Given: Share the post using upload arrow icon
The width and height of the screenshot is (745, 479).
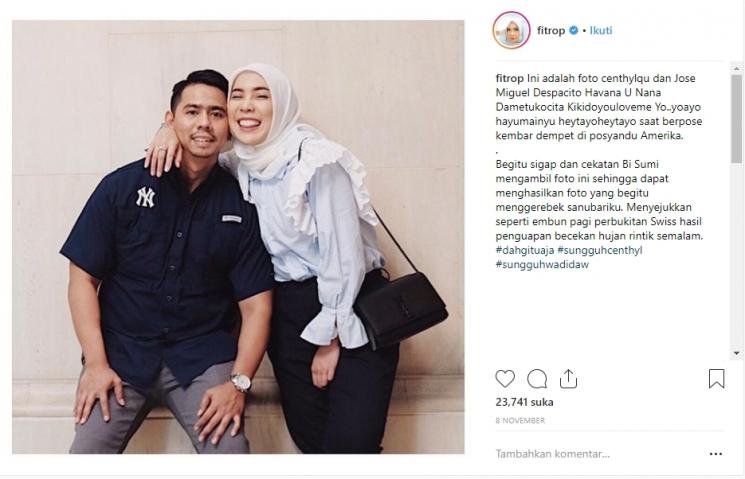Looking at the screenshot, I should tap(568, 379).
